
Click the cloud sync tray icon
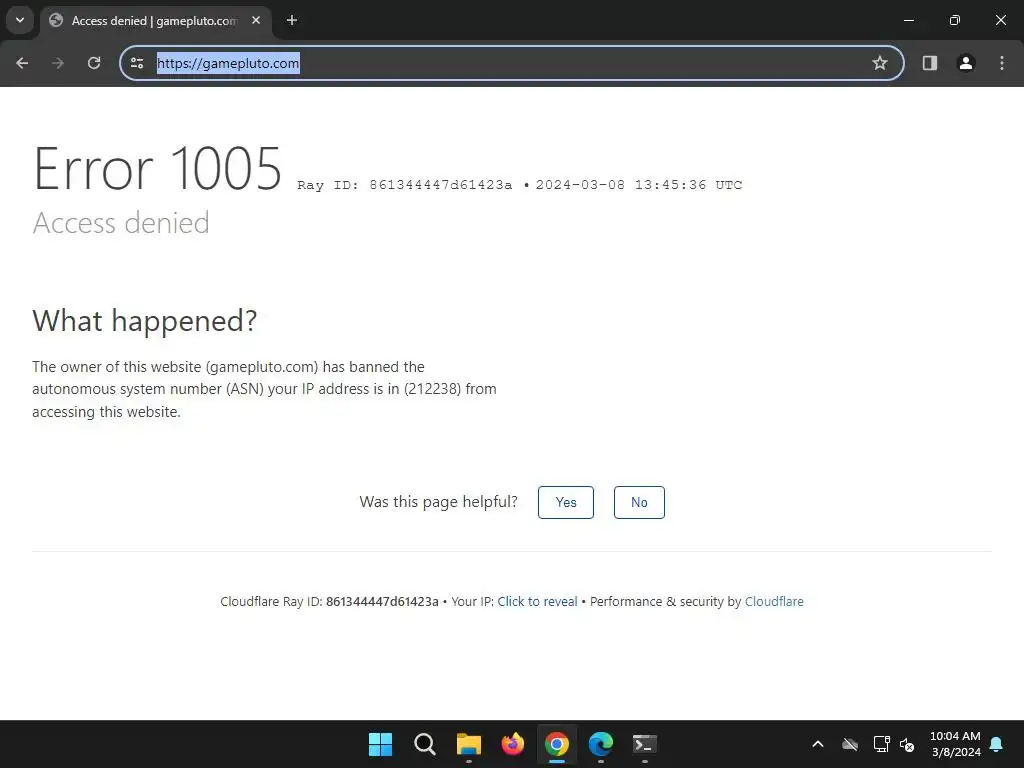click(x=850, y=744)
